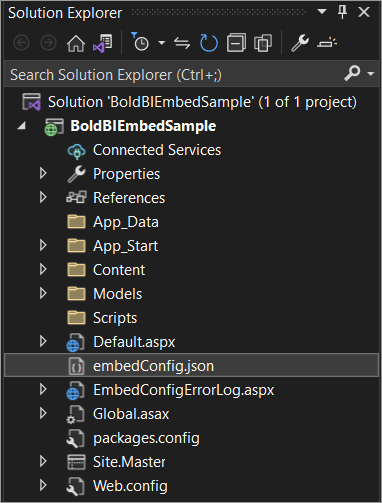Expand the Global.asax node

pos(43,413)
